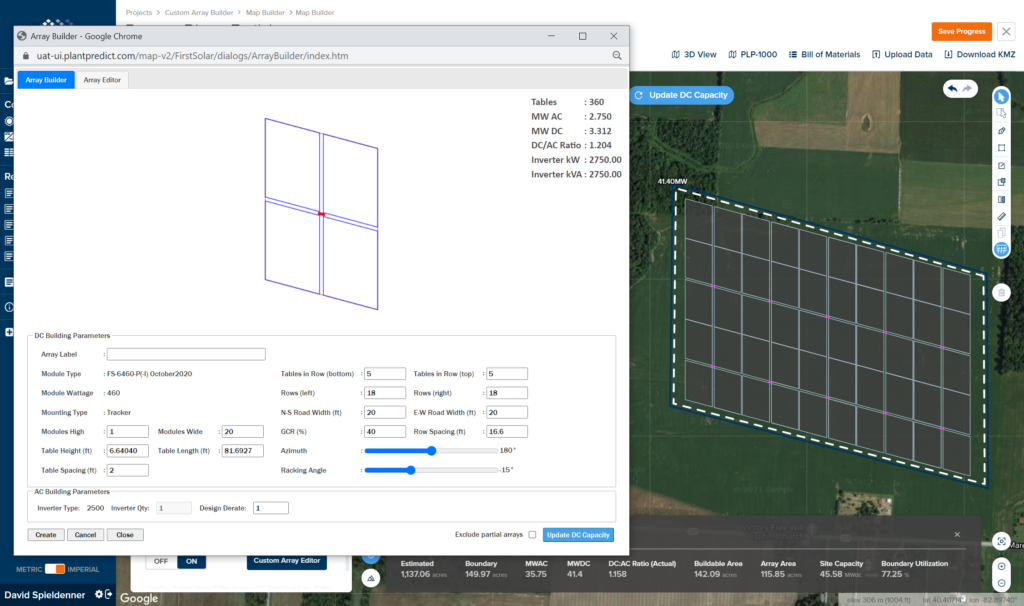This screenshot has height=606, width=1024.
Task: Close the statistics panel with X
Action: (957, 534)
